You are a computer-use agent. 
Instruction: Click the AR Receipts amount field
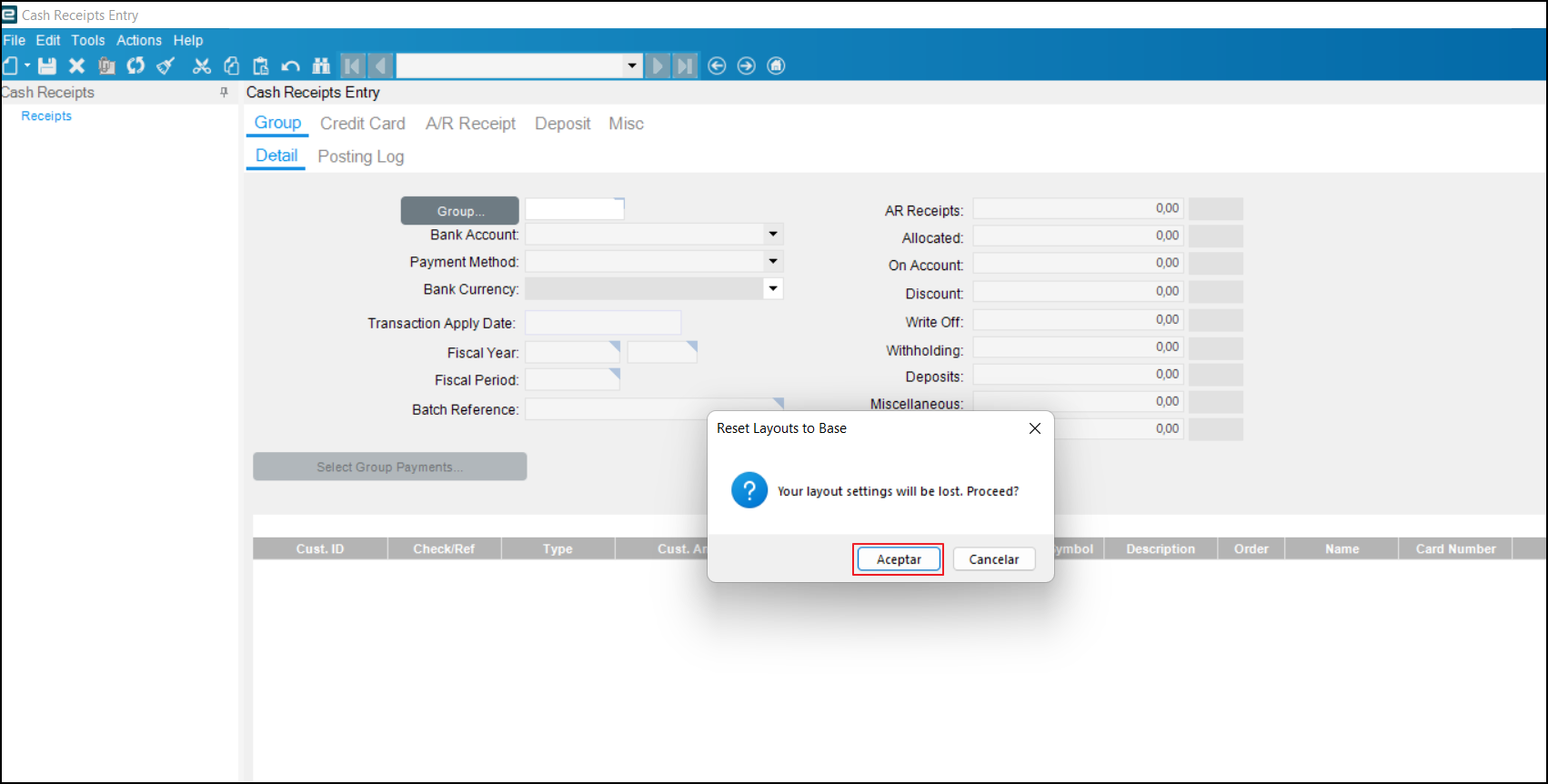pyautogui.click(x=1078, y=209)
